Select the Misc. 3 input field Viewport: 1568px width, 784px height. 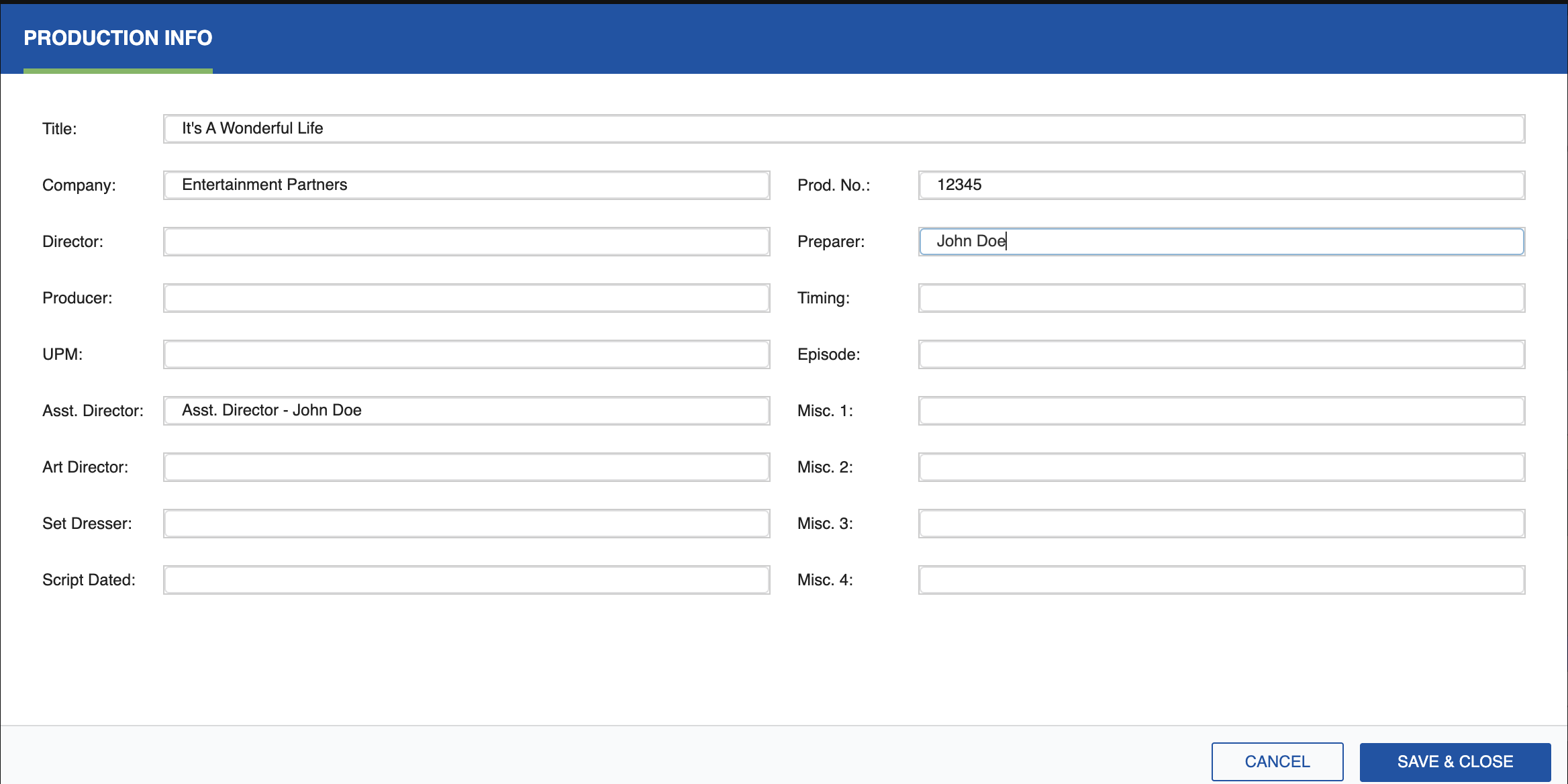[1221, 523]
